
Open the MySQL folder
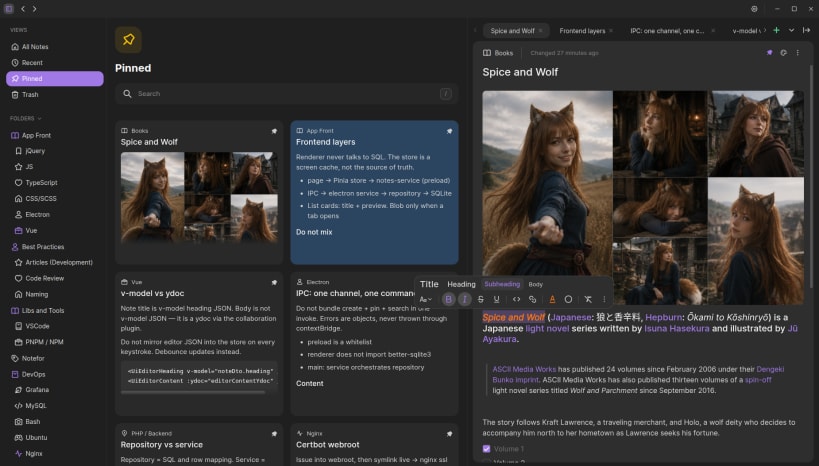pos(55,406)
